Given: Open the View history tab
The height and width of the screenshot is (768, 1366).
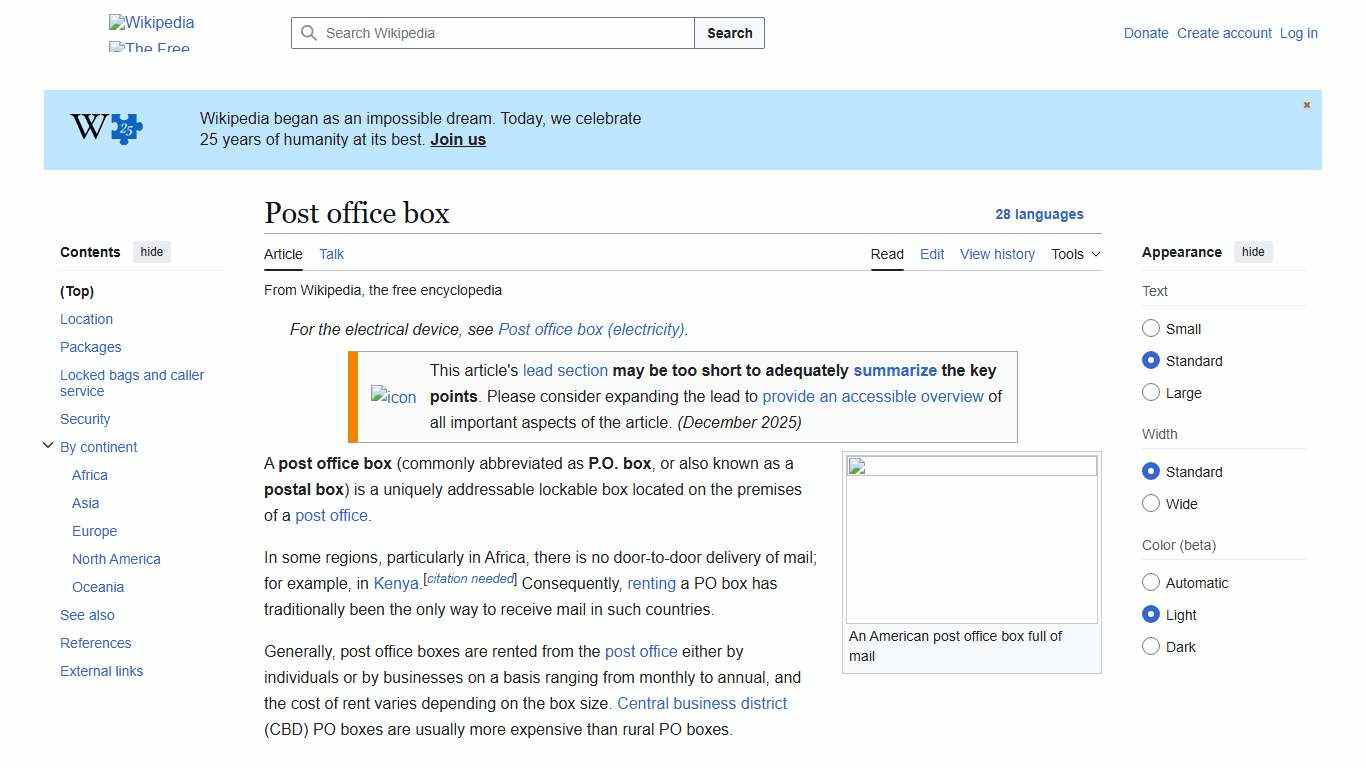Looking at the screenshot, I should (997, 254).
